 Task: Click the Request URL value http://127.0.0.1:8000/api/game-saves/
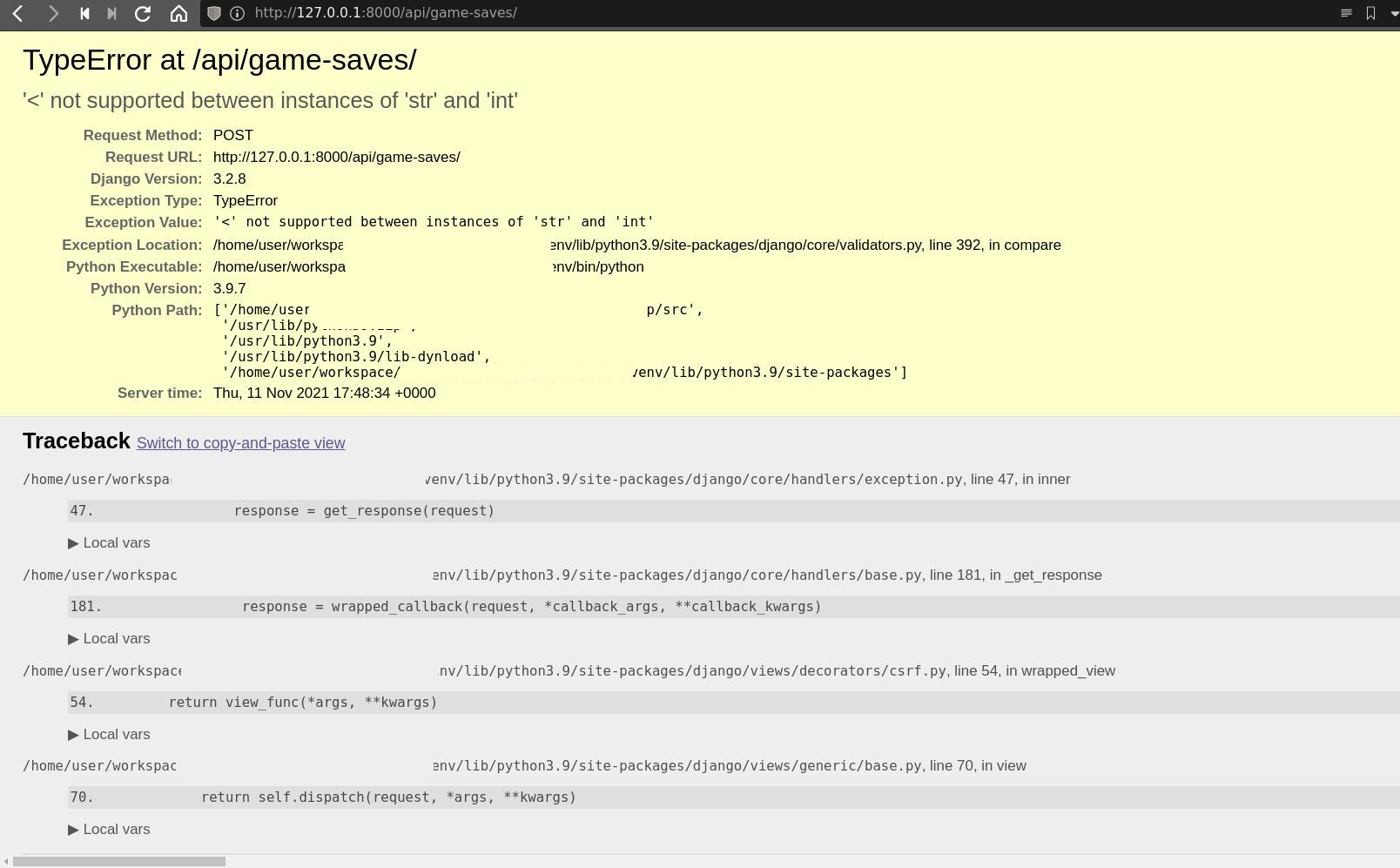click(x=337, y=158)
